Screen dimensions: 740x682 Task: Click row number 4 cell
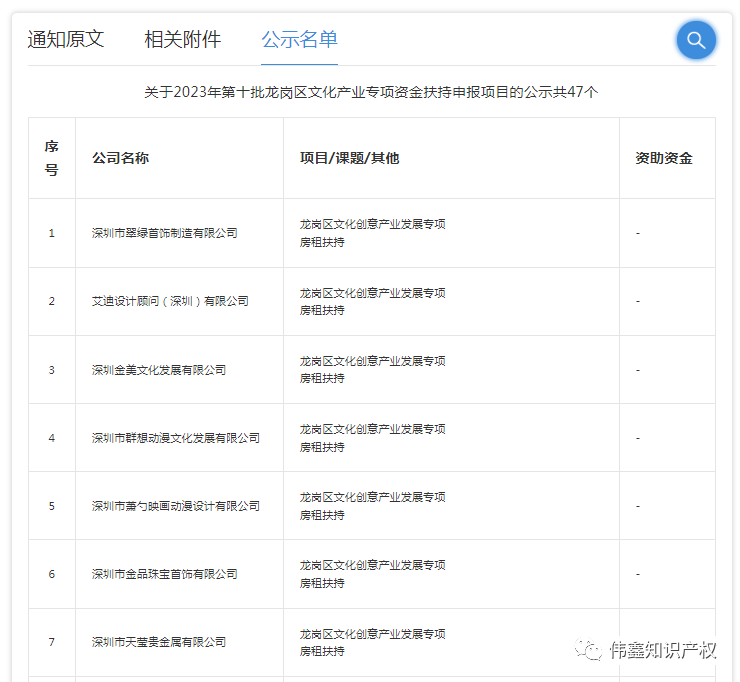[52, 438]
